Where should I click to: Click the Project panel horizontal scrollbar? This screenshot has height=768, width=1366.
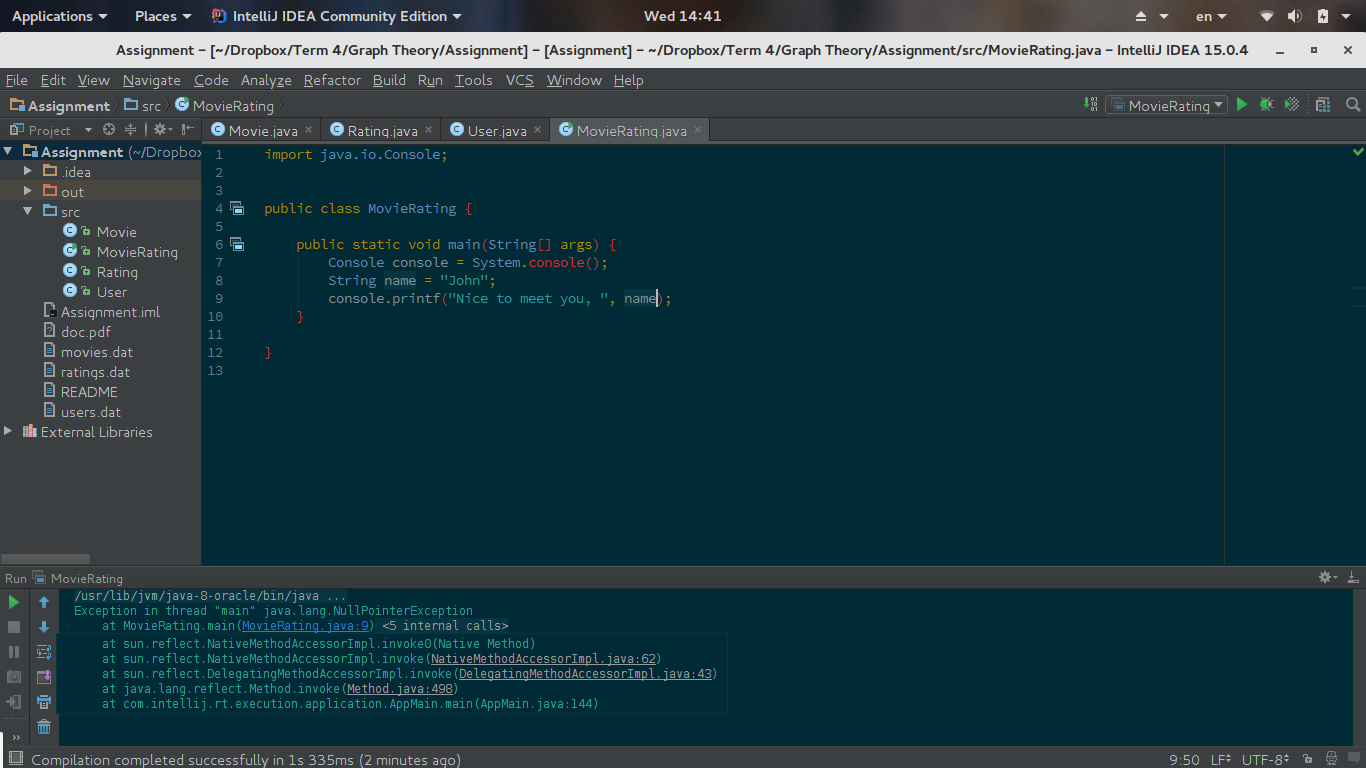(x=46, y=559)
